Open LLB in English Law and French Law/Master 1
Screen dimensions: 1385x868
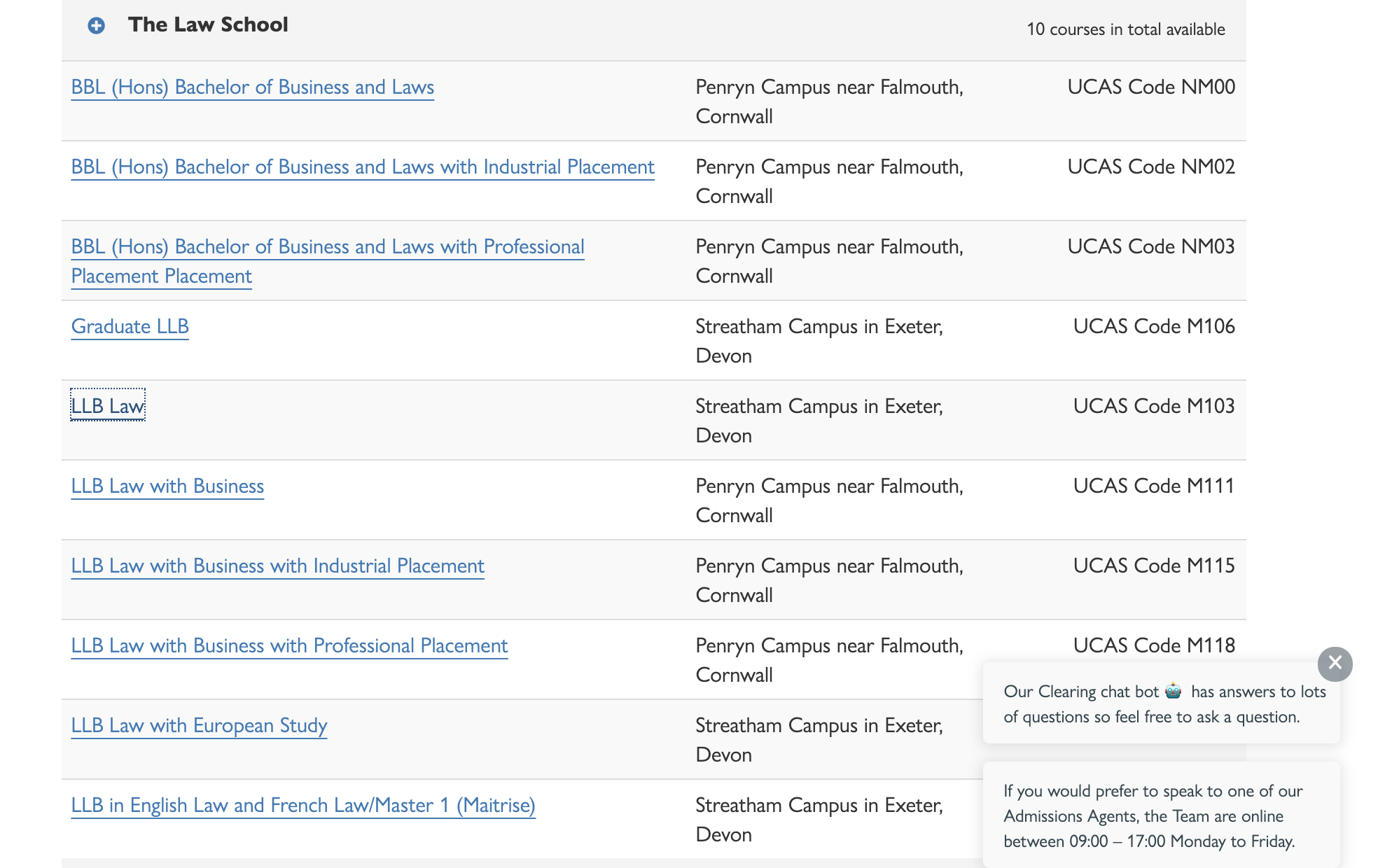302,806
